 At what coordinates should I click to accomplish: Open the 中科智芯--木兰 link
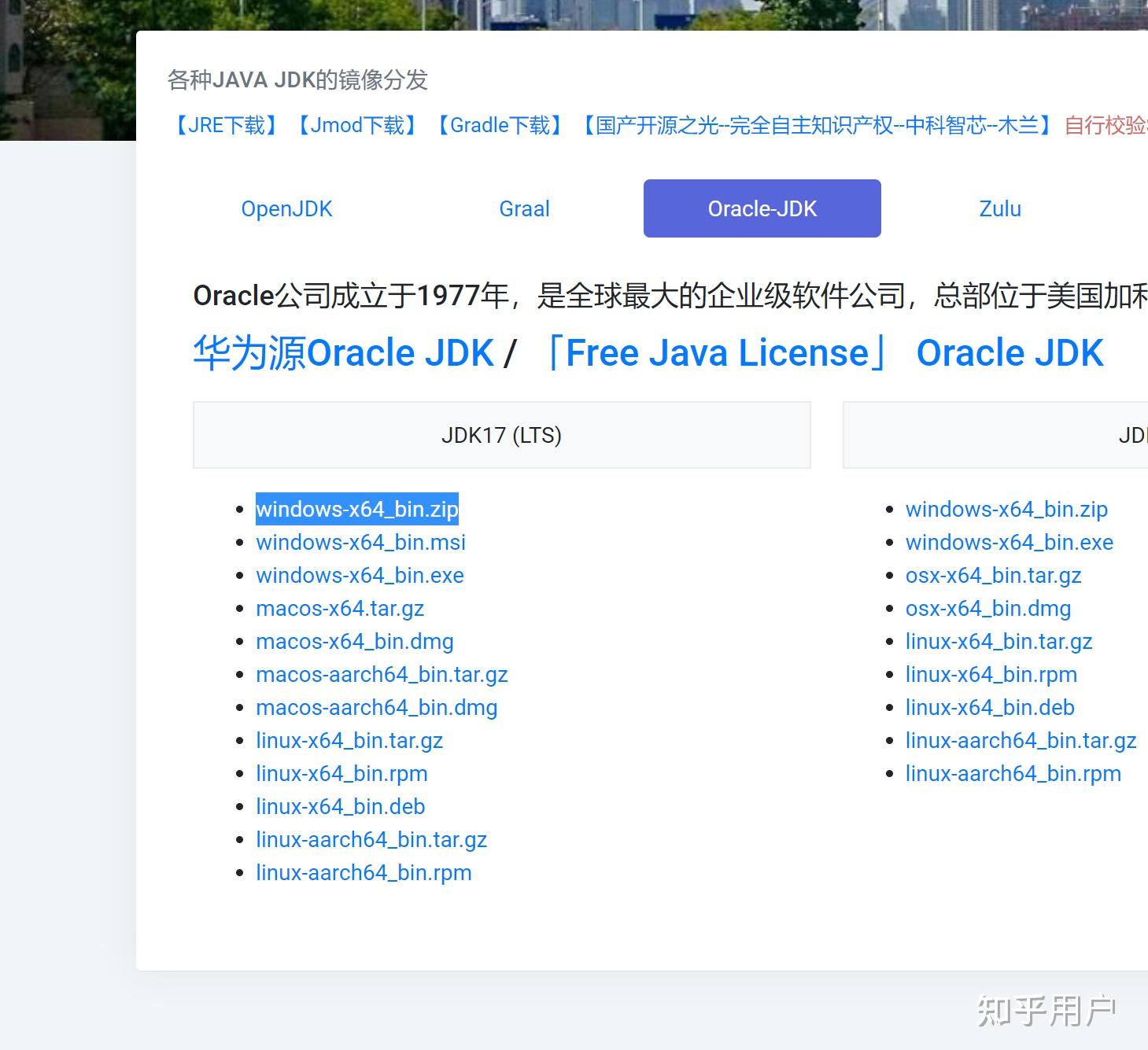coord(816,125)
